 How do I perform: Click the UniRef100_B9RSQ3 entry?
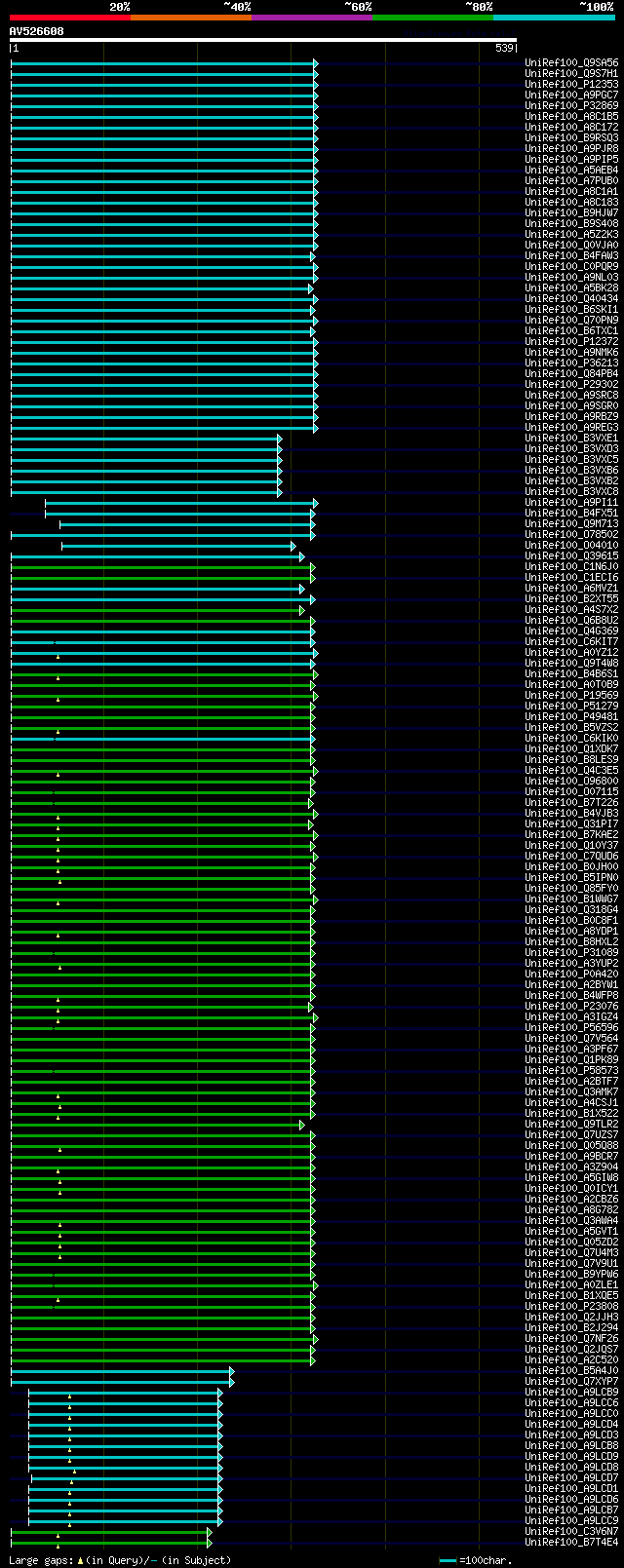(x=571, y=138)
